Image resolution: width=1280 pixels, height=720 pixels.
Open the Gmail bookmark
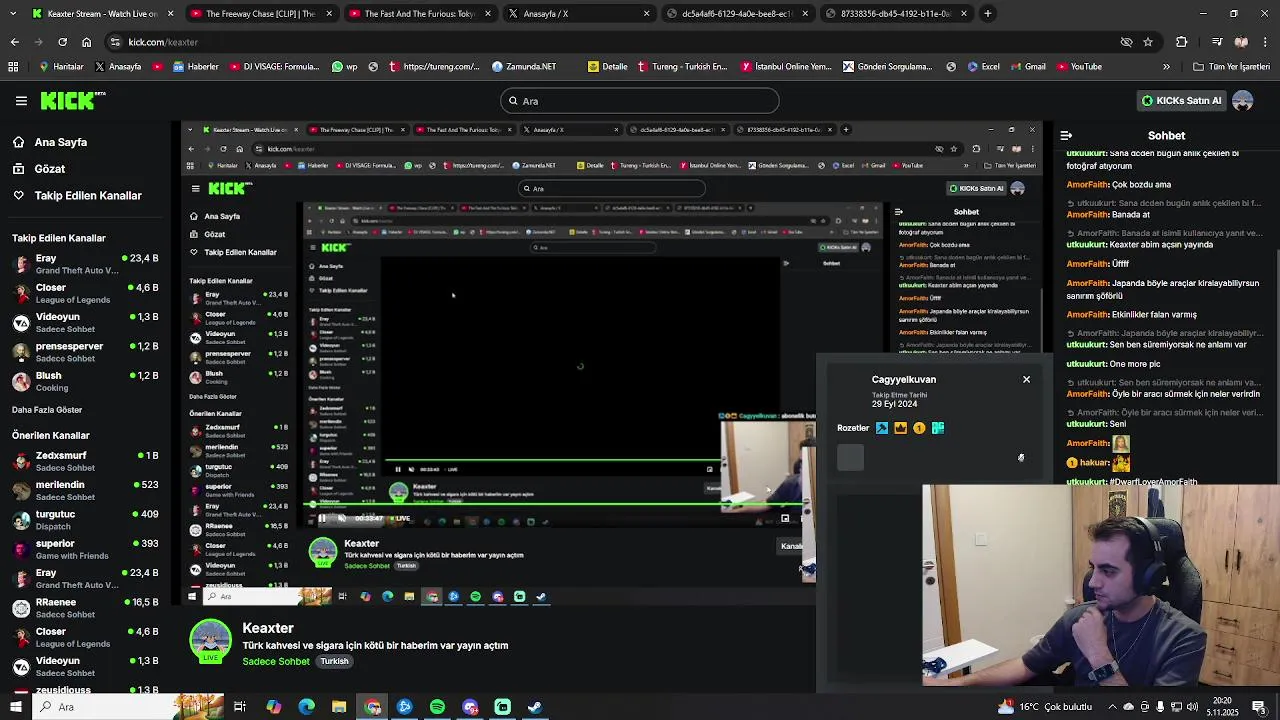tap(1028, 67)
